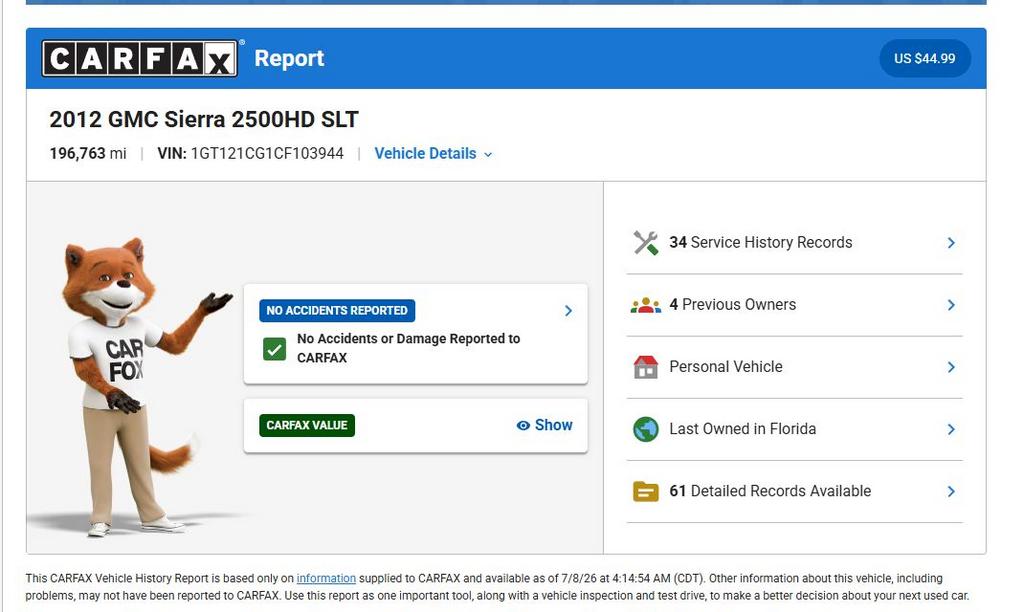Select Personal Vehicle text
1024x612 pixels.
pos(726,367)
